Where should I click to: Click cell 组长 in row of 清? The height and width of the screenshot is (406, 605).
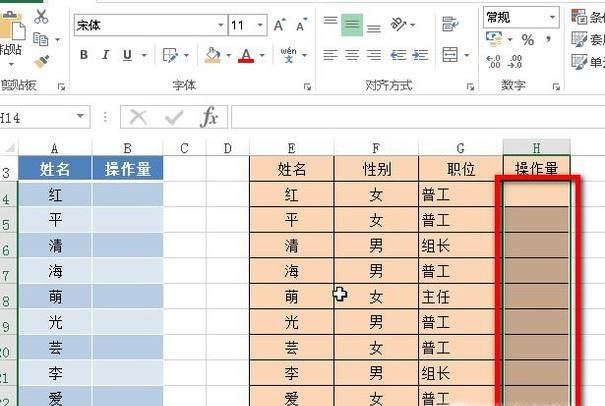(x=460, y=245)
